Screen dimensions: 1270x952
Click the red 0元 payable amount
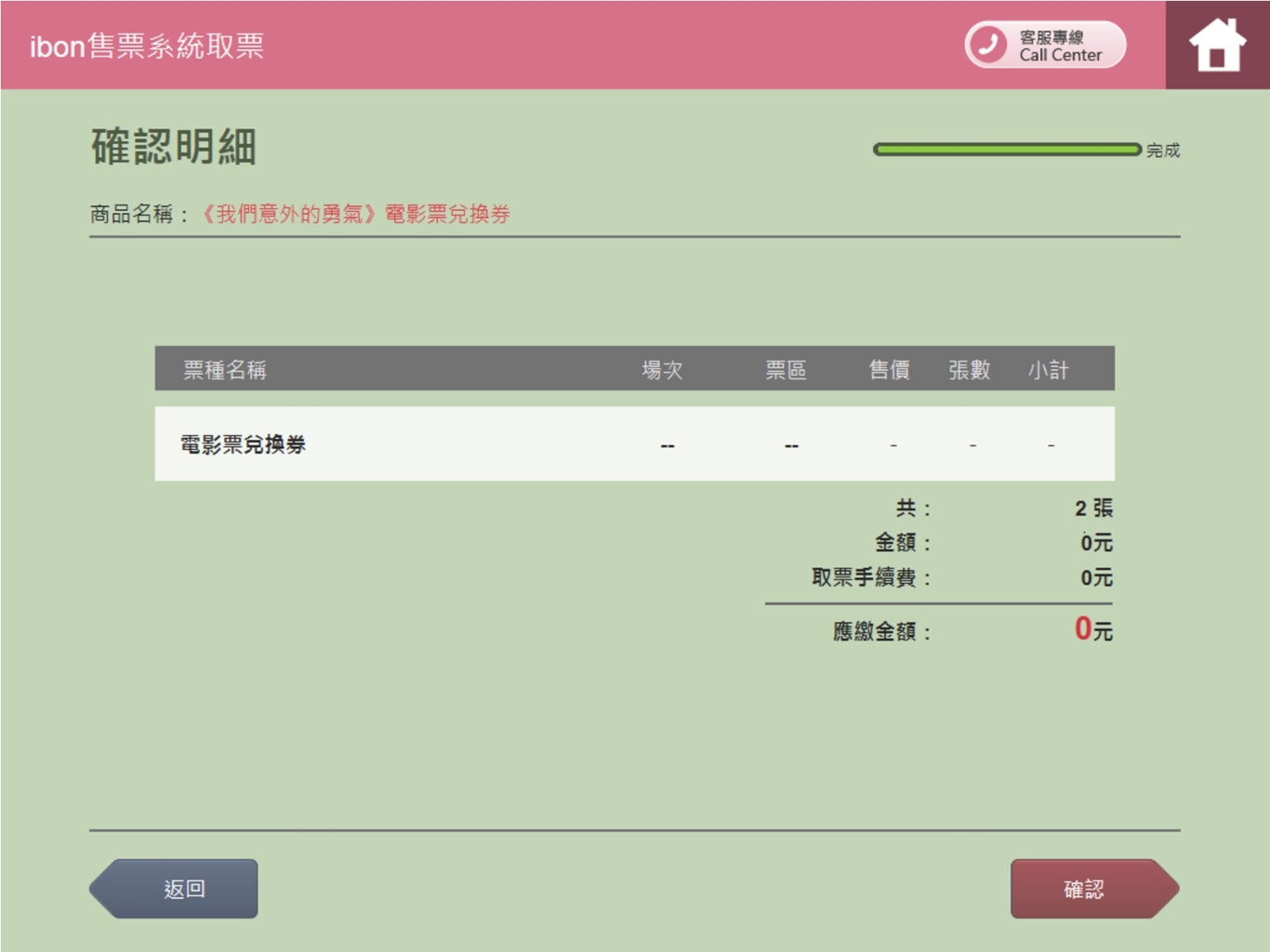(1093, 629)
